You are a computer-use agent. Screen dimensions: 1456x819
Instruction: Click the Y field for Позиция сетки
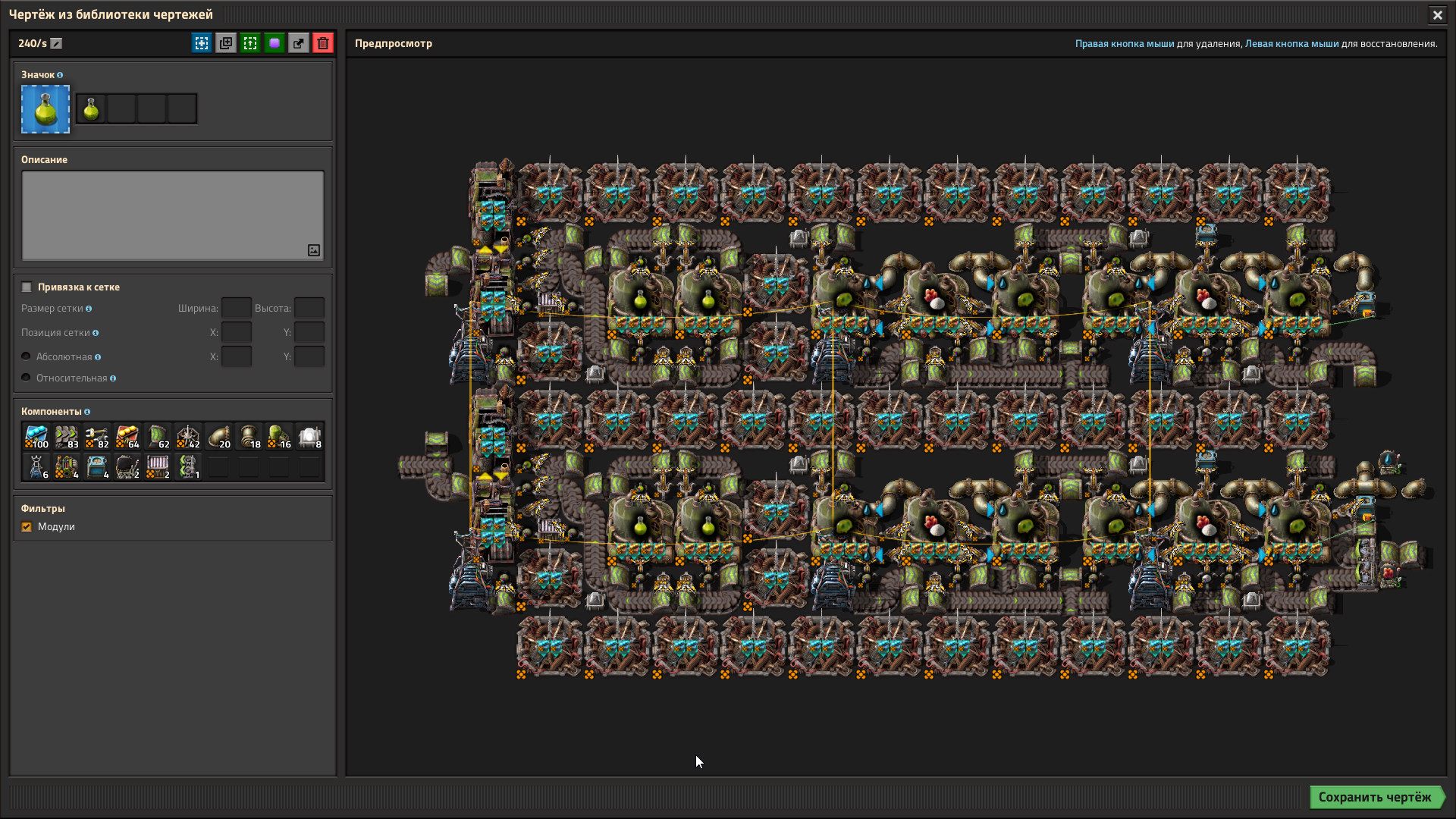(309, 332)
